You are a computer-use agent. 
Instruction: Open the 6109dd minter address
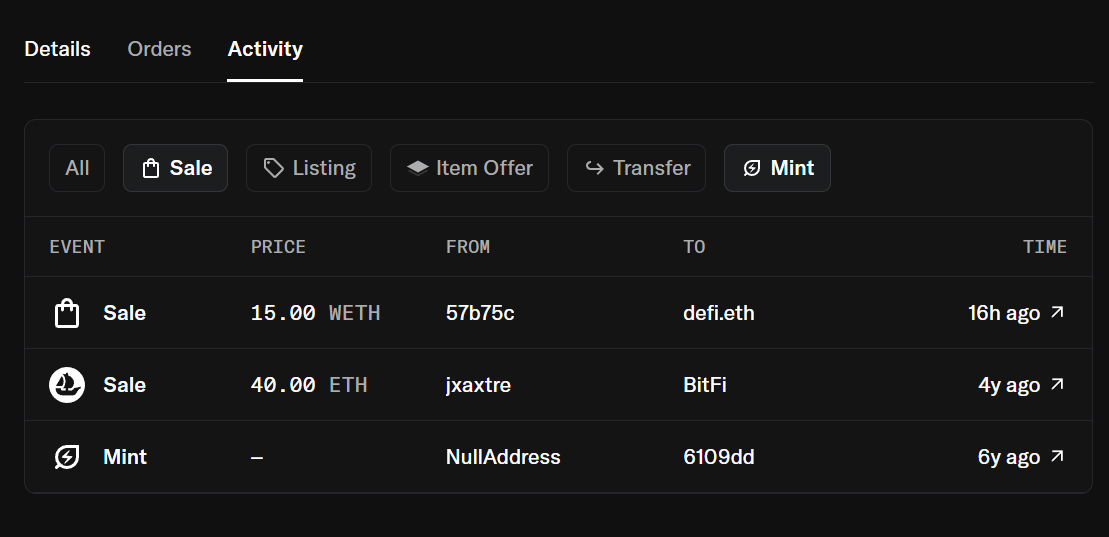718,457
